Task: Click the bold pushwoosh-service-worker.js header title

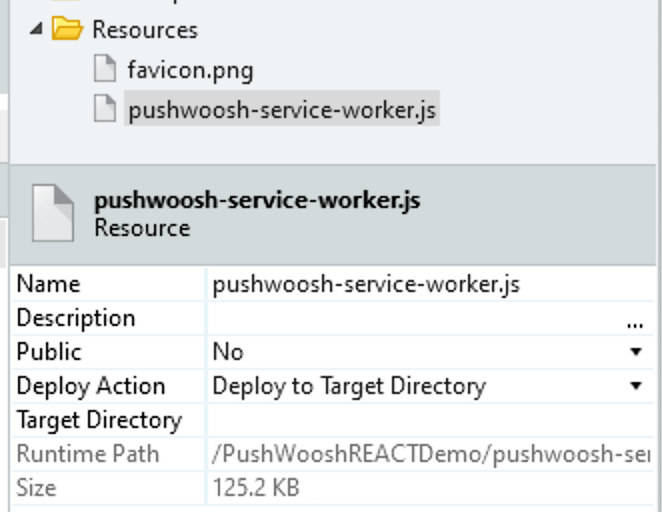Action: pos(257,200)
